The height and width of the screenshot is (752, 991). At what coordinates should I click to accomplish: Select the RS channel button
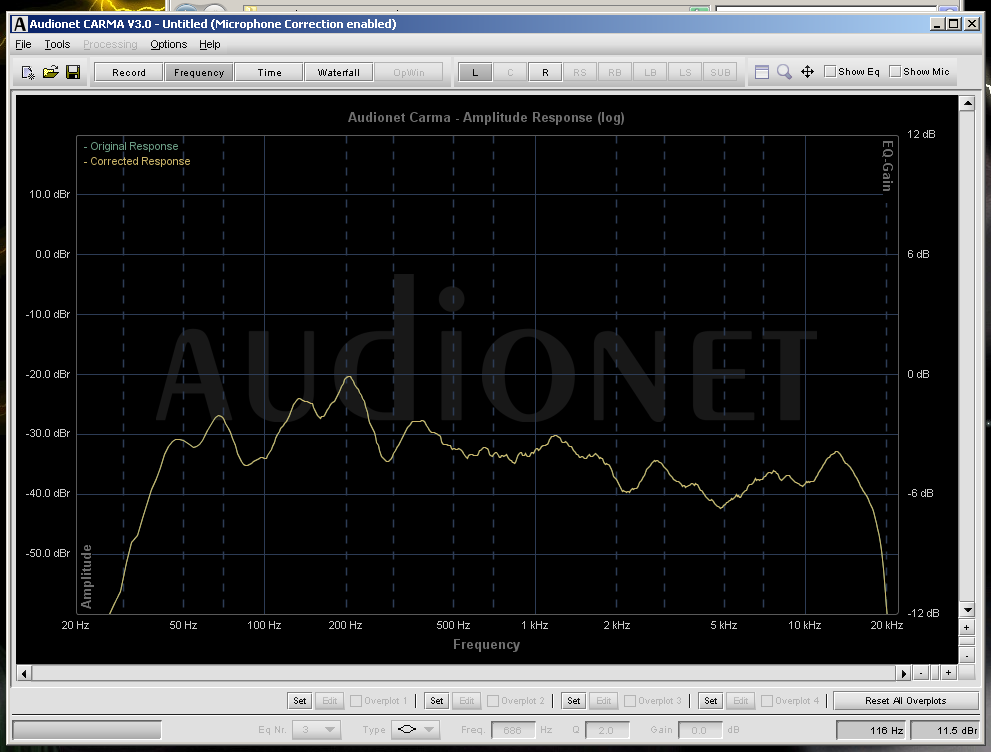coord(580,73)
